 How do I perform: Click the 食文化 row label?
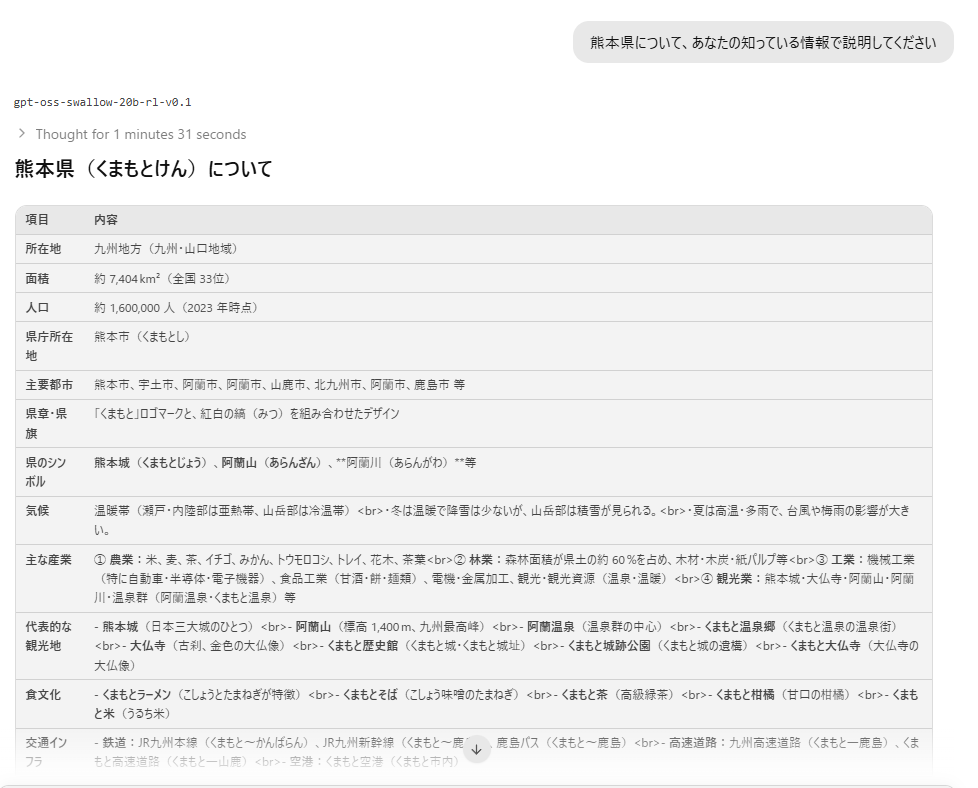[43, 694]
